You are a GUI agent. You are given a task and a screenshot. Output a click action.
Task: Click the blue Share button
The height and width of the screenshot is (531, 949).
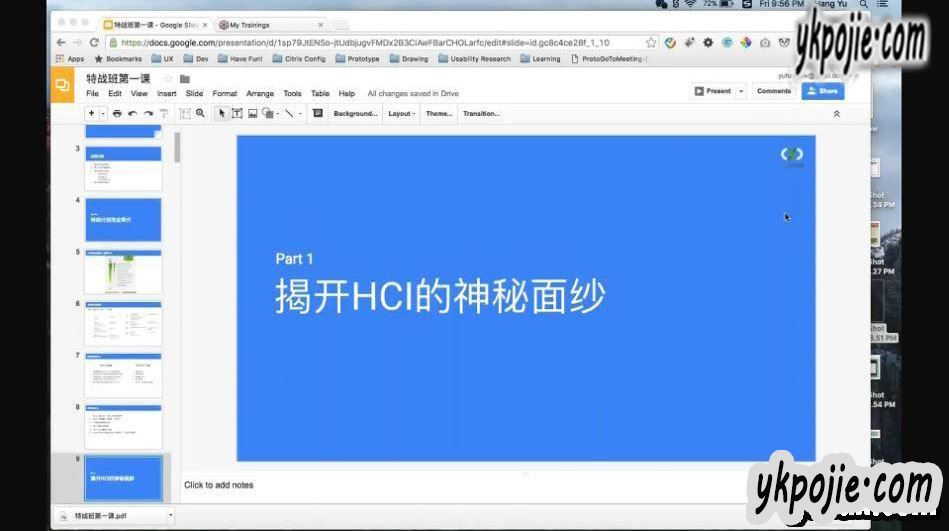tap(822, 91)
